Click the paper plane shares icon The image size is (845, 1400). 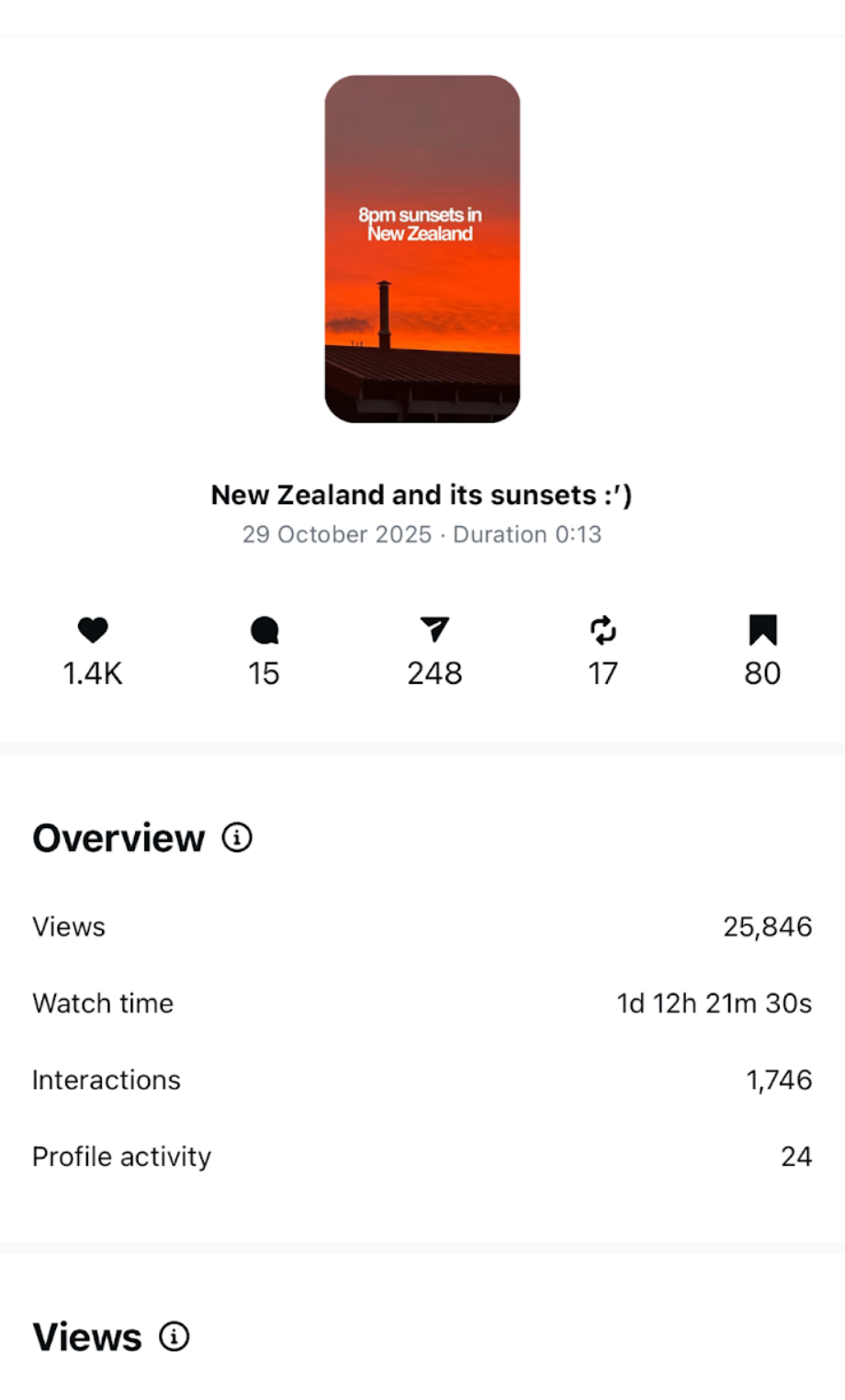(434, 630)
